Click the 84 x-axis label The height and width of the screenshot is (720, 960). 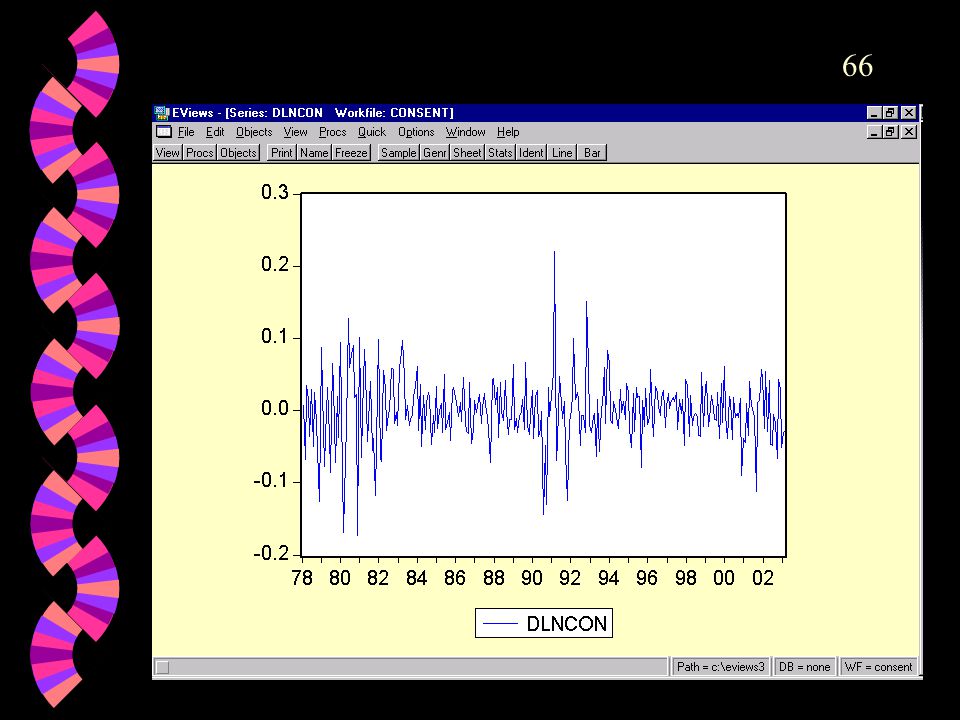(x=417, y=577)
